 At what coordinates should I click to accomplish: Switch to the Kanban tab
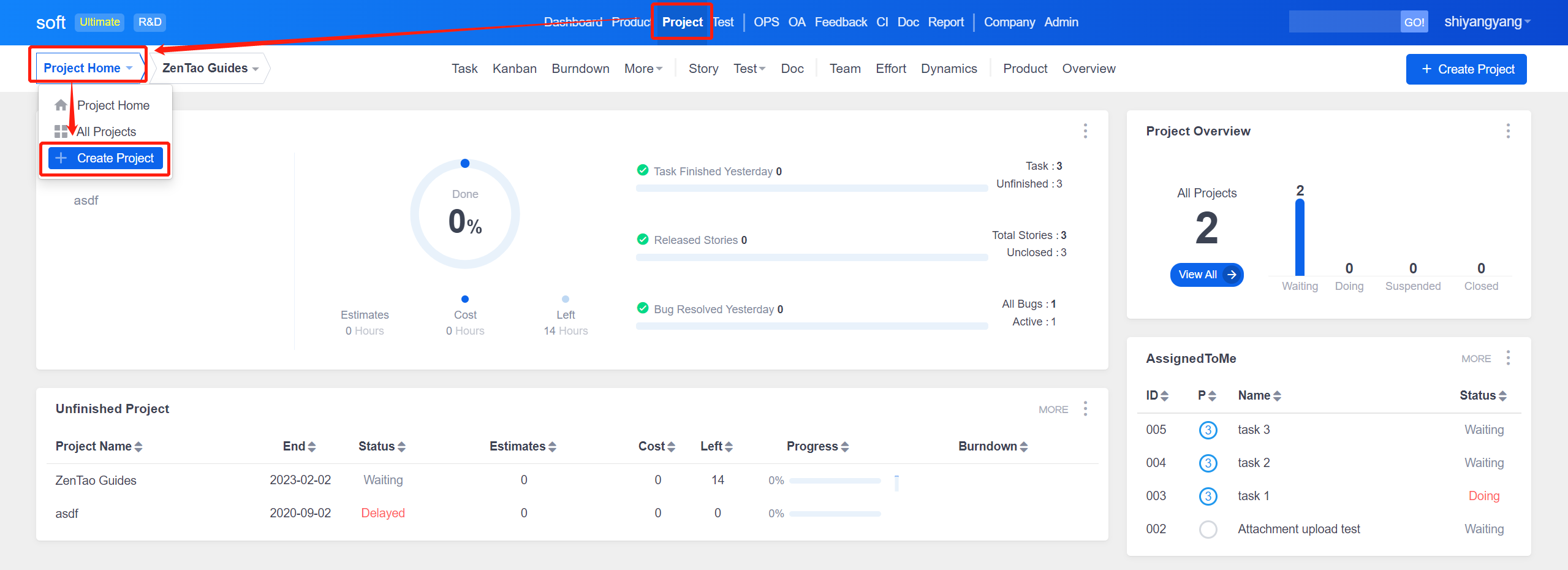click(x=514, y=69)
